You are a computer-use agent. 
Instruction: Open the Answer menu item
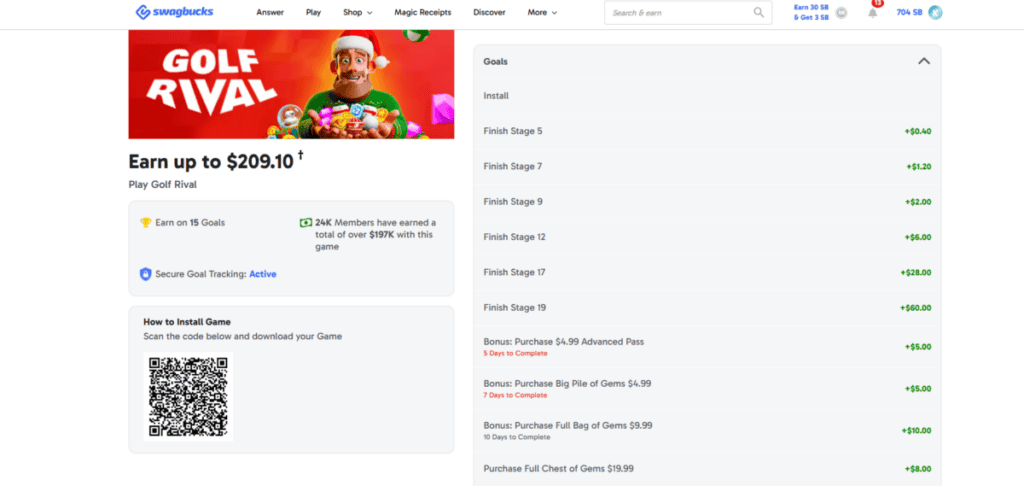[x=270, y=13]
